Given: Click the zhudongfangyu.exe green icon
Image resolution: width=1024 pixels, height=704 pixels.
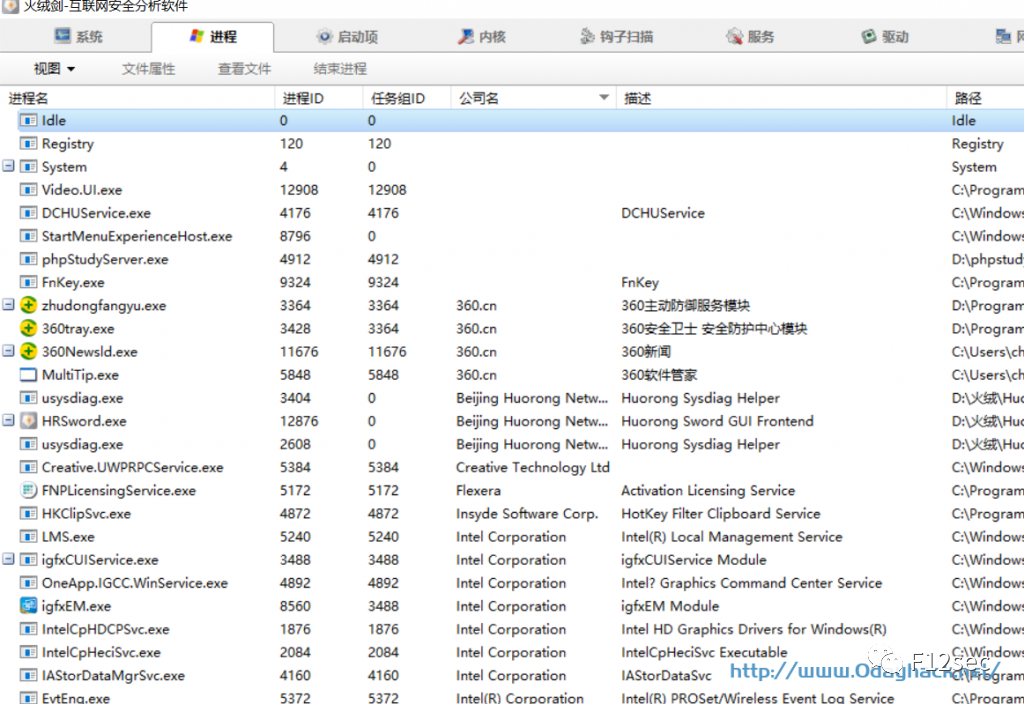Looking at the screenshot, I should (x=28, y=305).
